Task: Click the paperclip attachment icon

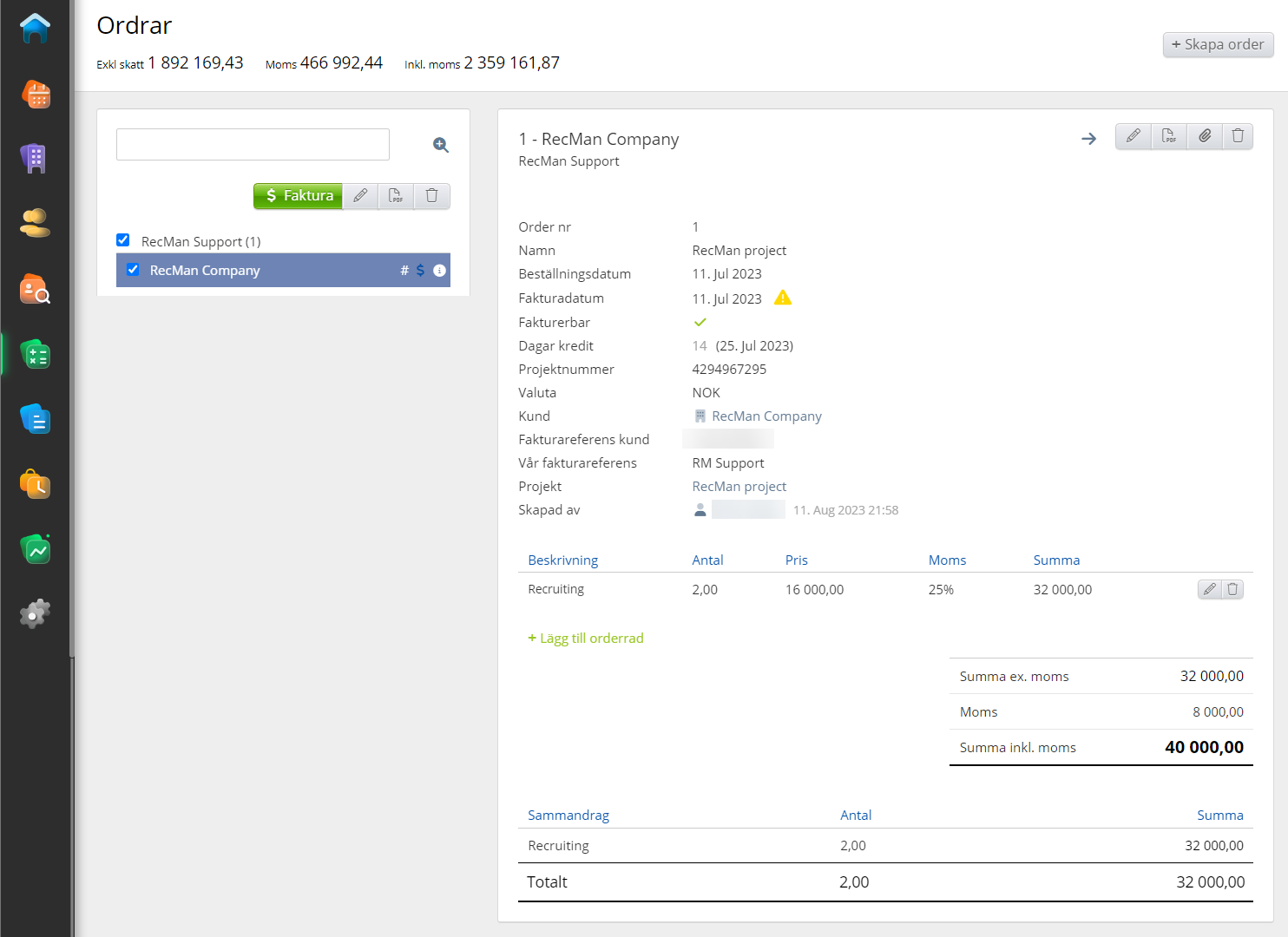Action: (1205, 136)
